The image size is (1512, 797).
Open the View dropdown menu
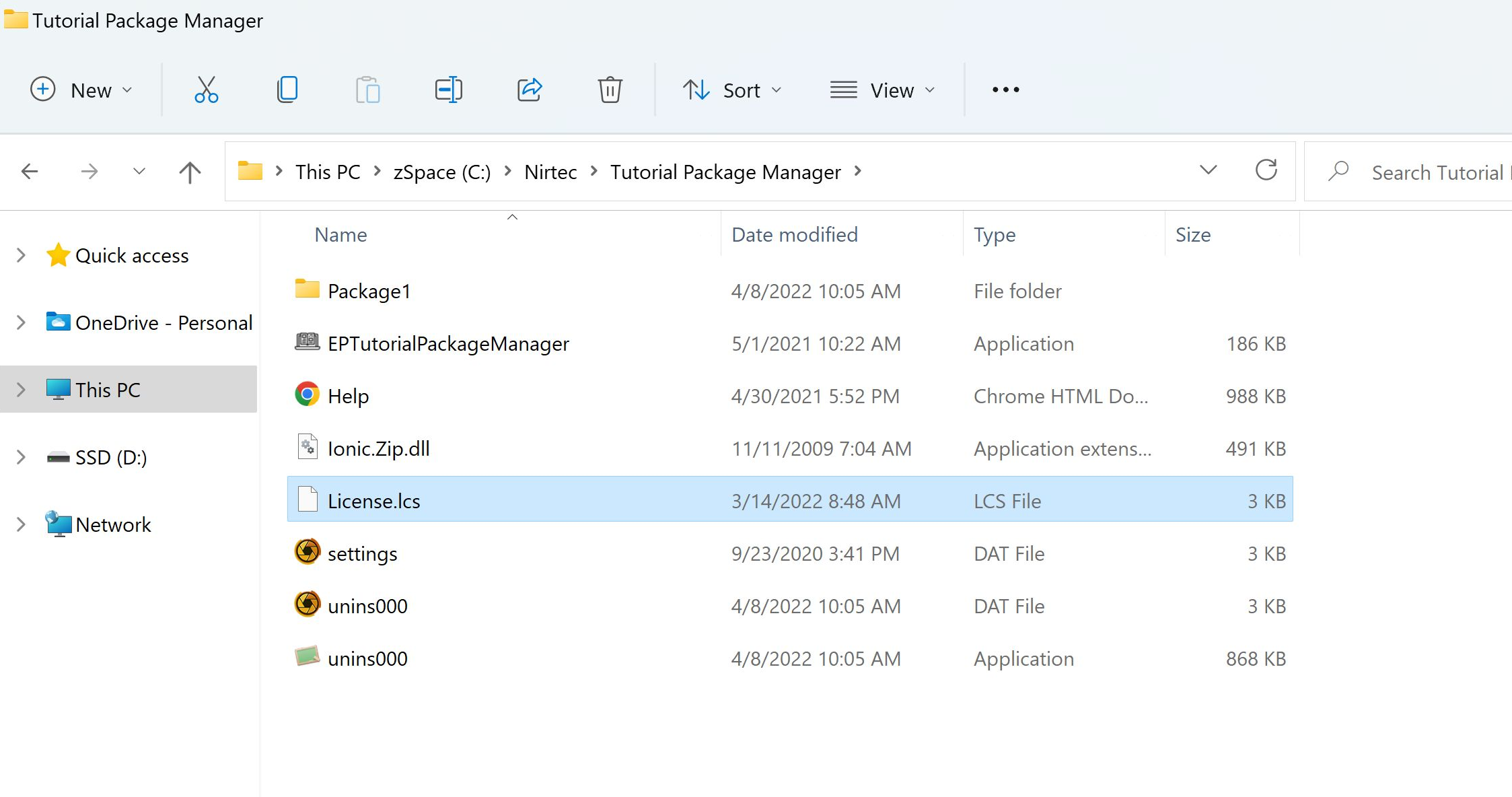point(883,90)
